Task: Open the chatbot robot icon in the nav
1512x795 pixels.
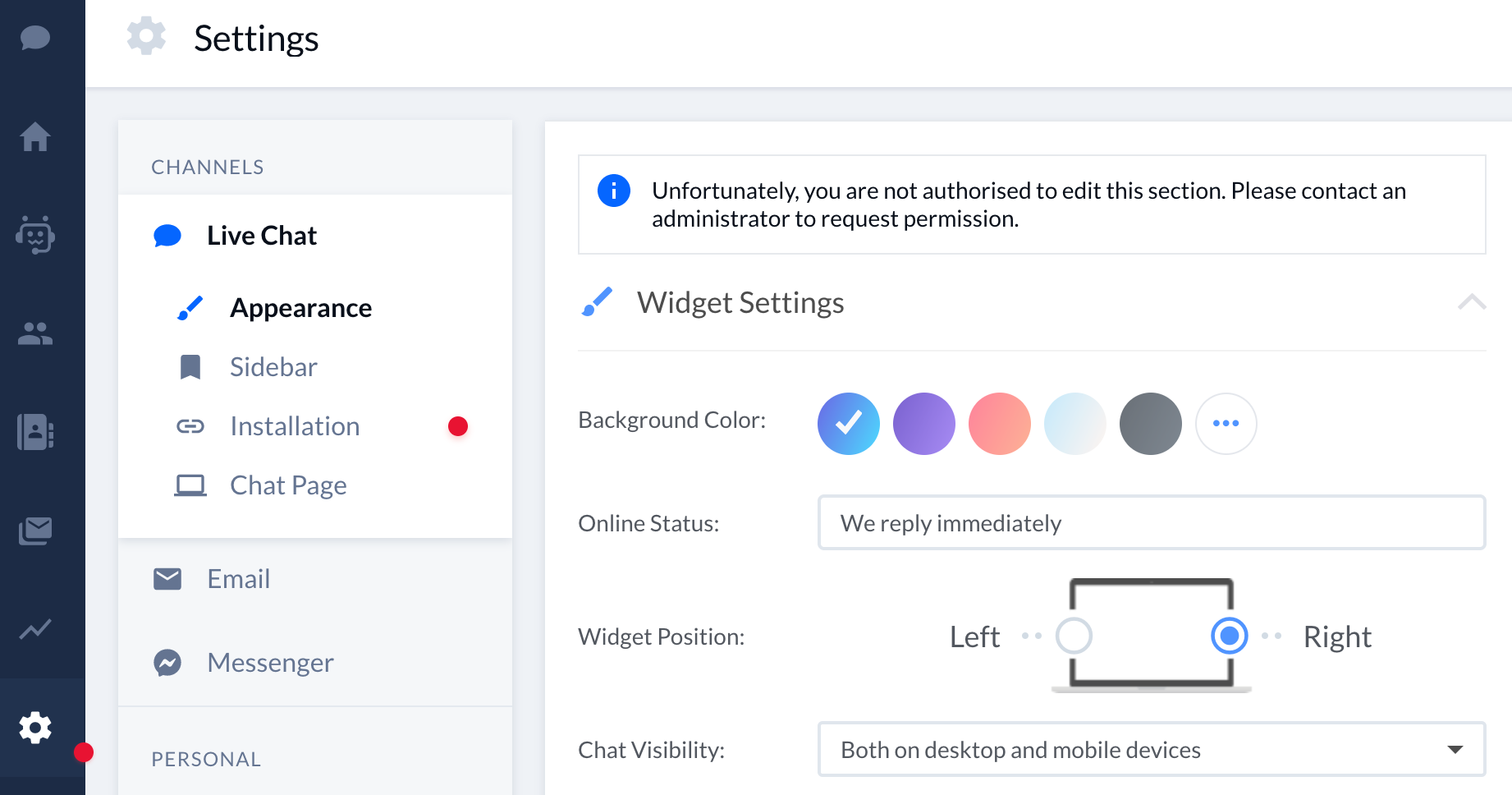Action: tap(35, 235)
